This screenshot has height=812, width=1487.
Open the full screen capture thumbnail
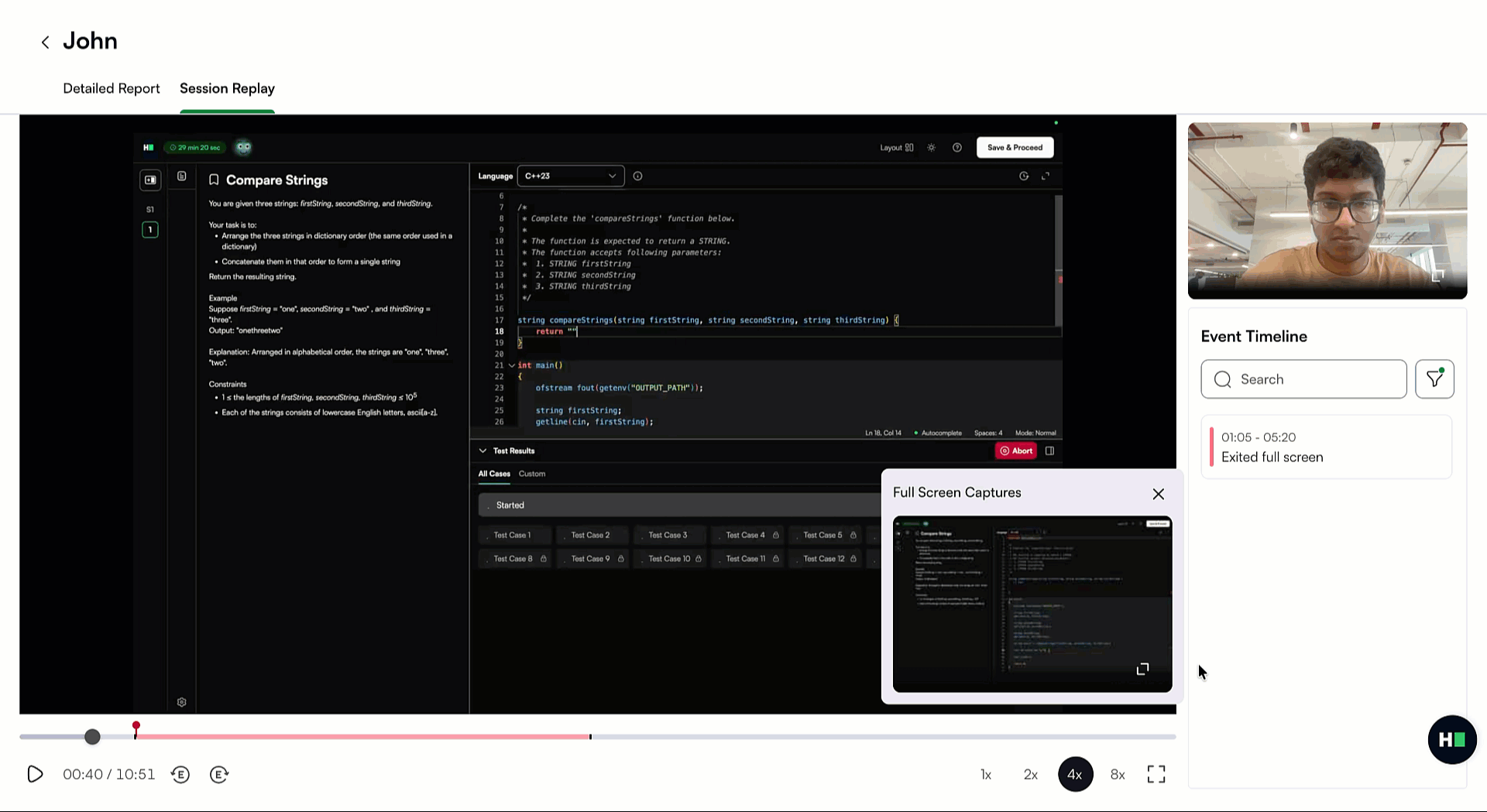[x=1032, y=604]
